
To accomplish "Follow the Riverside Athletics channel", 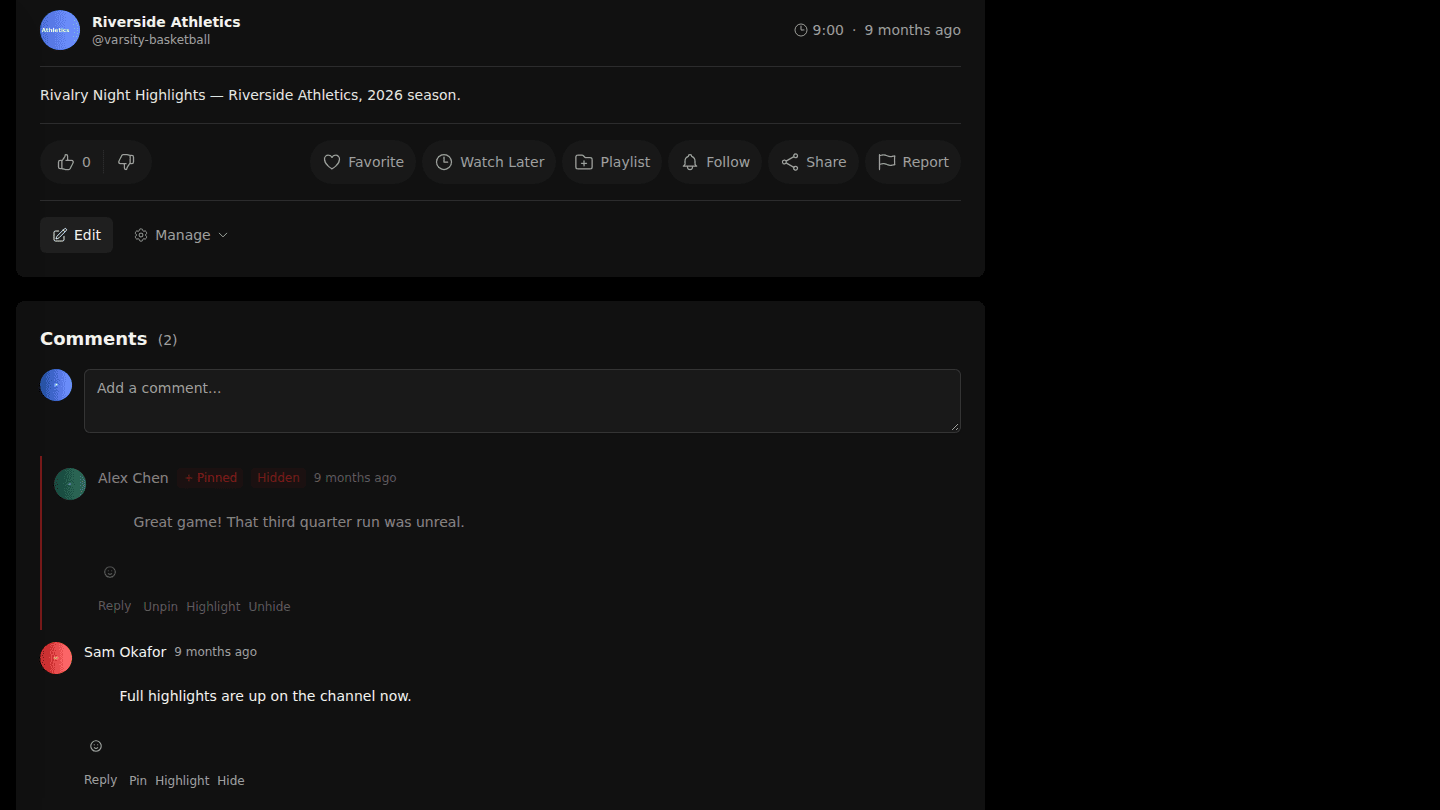I will [x=715, y=162].
